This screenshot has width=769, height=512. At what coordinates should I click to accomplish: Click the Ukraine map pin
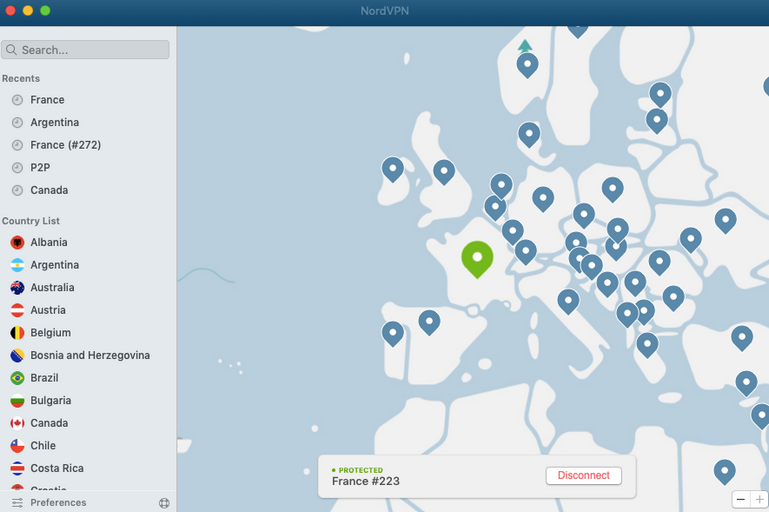coord(725,221)
